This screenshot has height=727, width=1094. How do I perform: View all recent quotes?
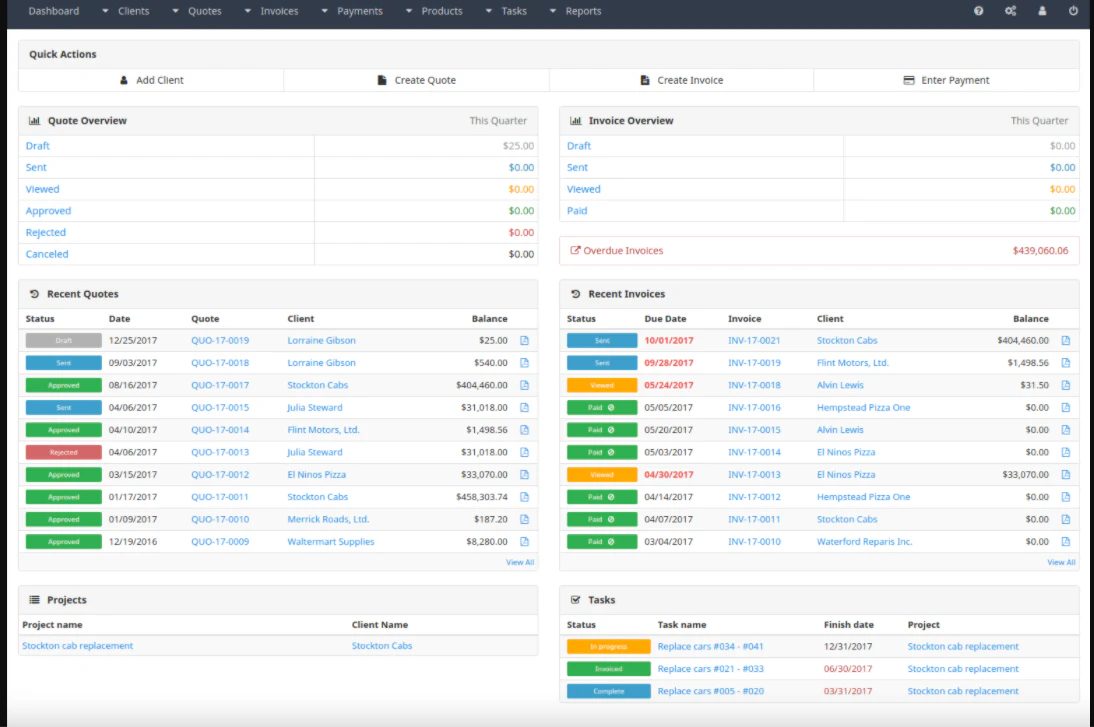click(520, 562)
